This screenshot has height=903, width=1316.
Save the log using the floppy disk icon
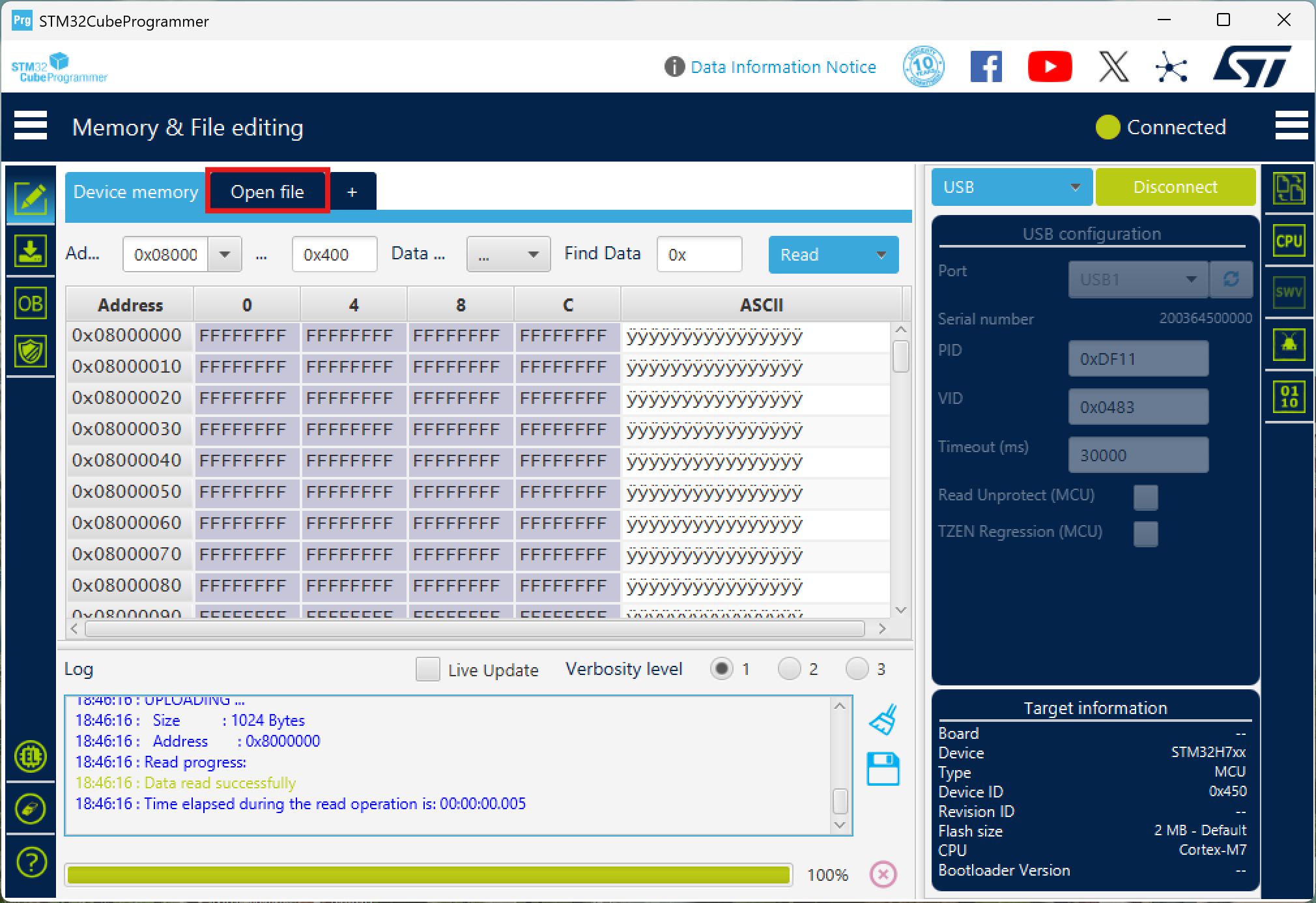883,769
